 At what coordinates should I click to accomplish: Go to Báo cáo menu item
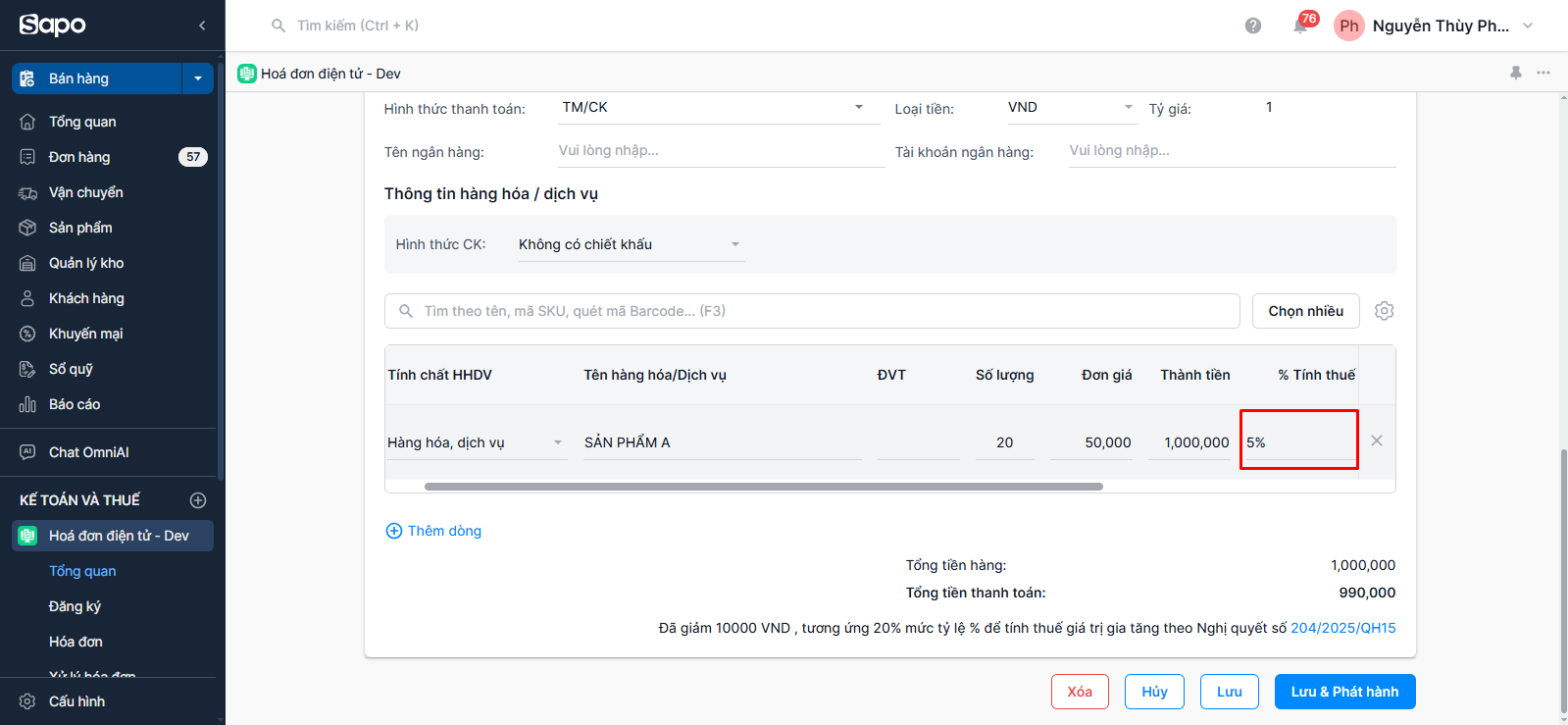pyautogui.click(x=75, y=404)
